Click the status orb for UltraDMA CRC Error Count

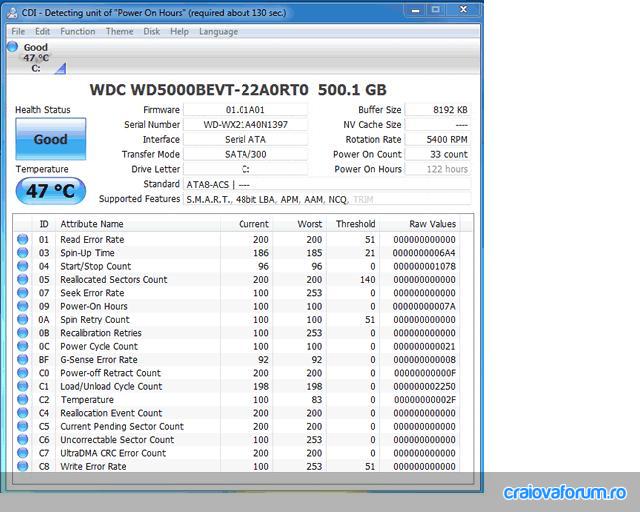pyautogui.click(x=23, y=453)
